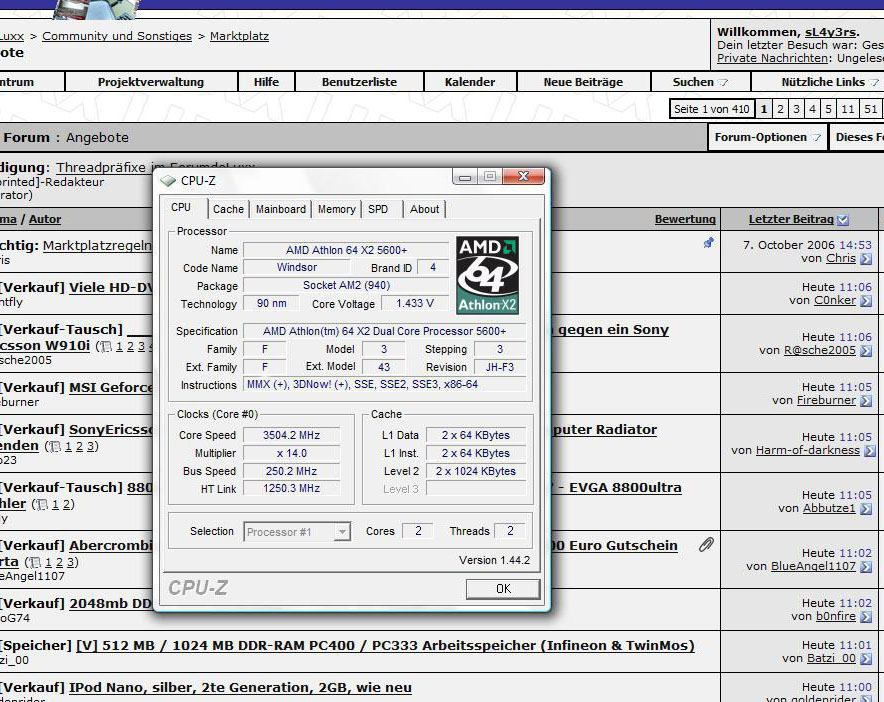Image resolution: width=884 pixels, height=702 pixels.
Task: Open Projektverwaltung in the forum navbar
Action: [151, 82]
